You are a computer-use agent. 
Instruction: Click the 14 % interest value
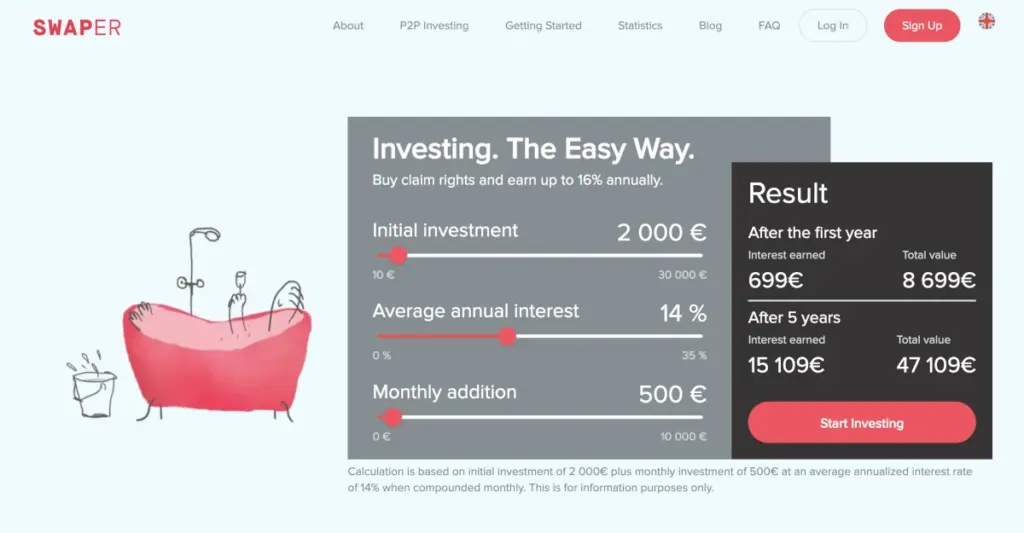point(683,313)
